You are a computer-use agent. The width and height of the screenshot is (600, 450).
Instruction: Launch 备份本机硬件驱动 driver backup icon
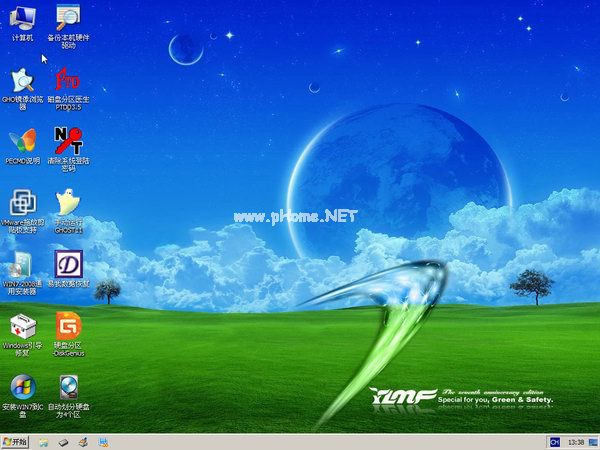tap(68, 18)
